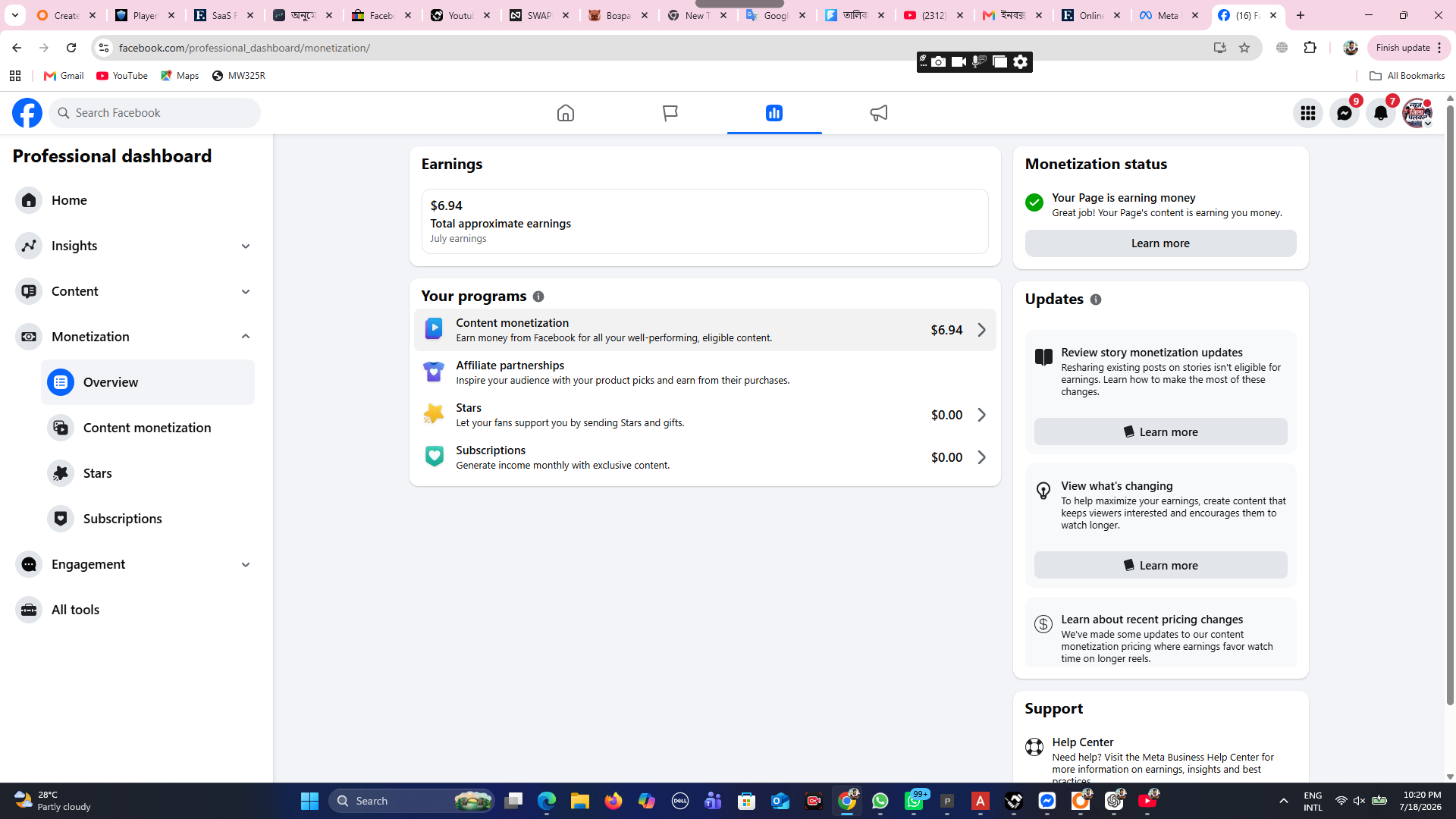Go back to the previous page
This screenshot has height=819, width=1456.
[17, 48]
